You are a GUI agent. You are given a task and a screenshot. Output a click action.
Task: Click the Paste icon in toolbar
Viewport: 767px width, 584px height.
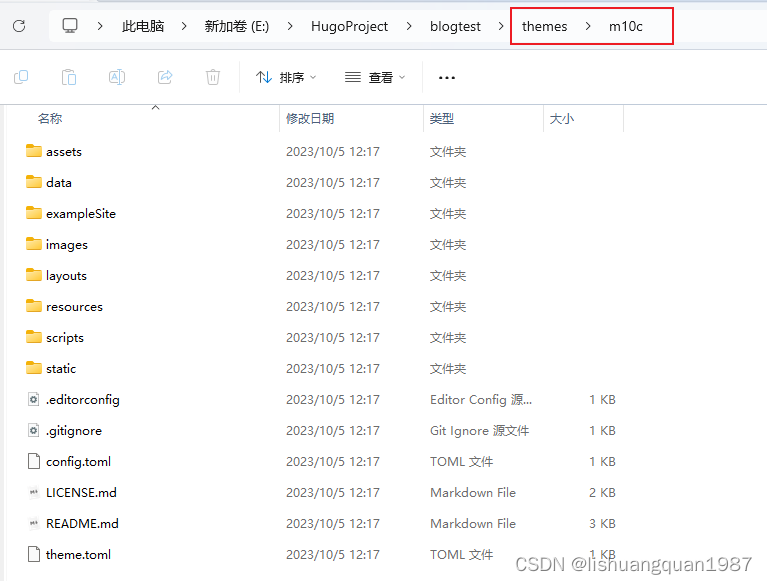(69, 77)
